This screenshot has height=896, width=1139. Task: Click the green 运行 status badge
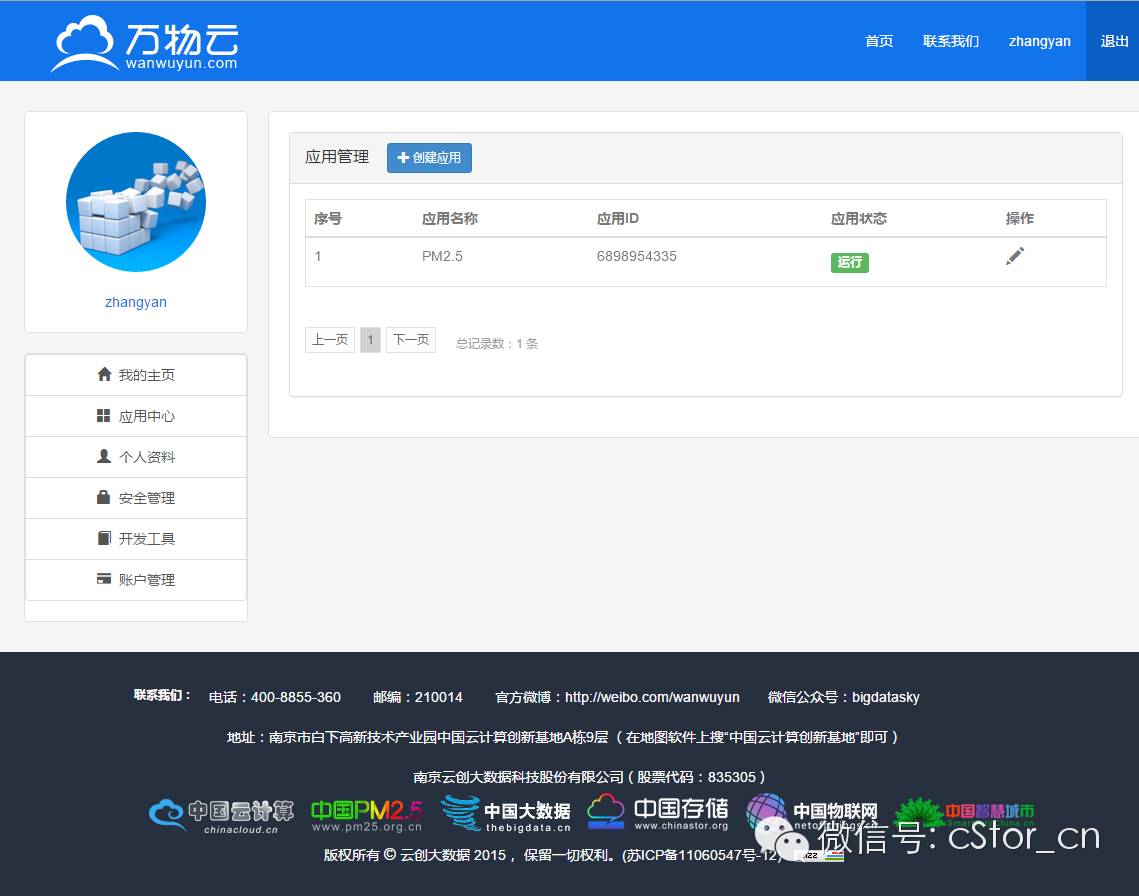tap(849, 262)
